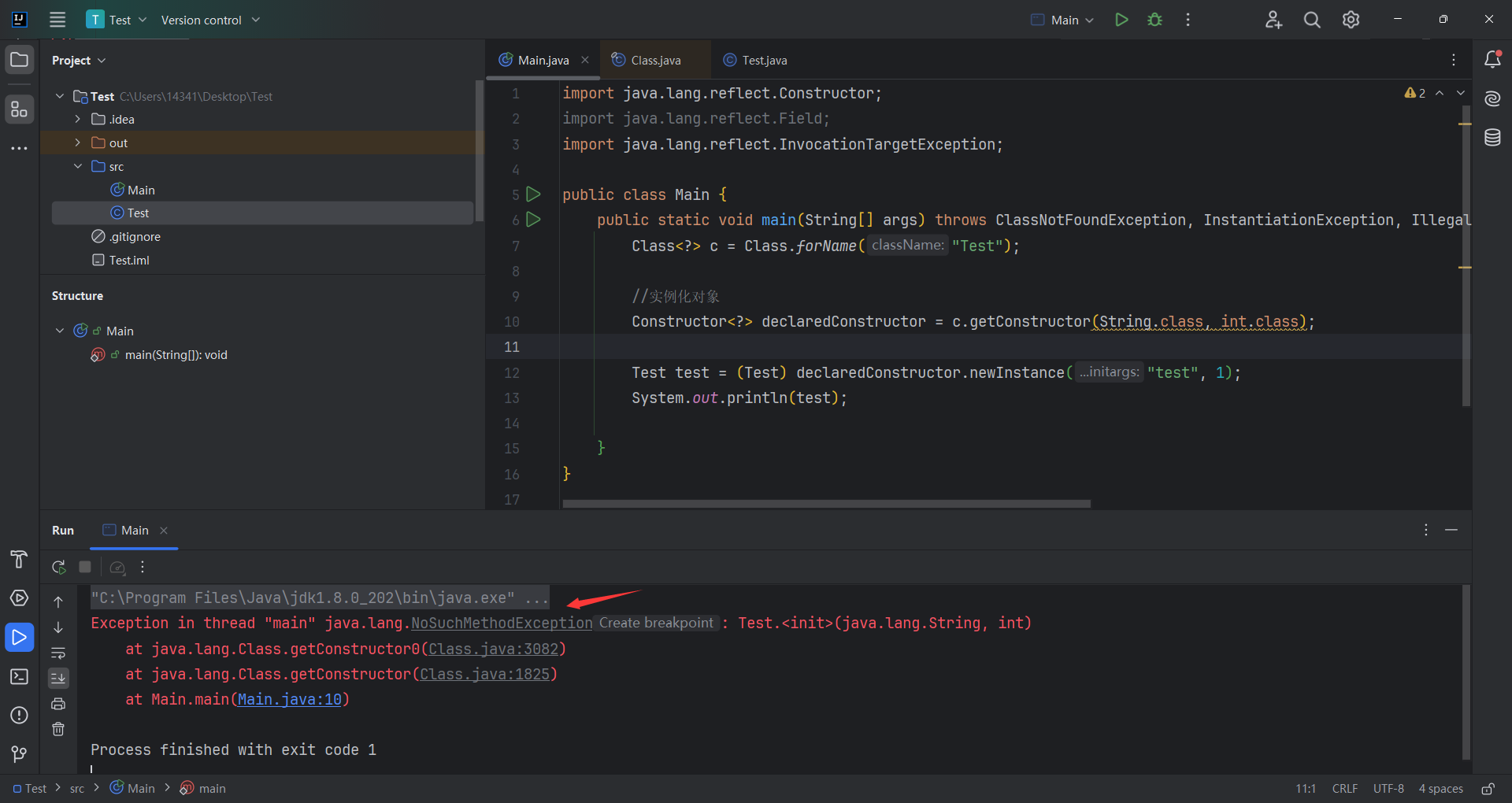Go up the stack trace
The image size is (1512, 803).
[x=58, y=602]
